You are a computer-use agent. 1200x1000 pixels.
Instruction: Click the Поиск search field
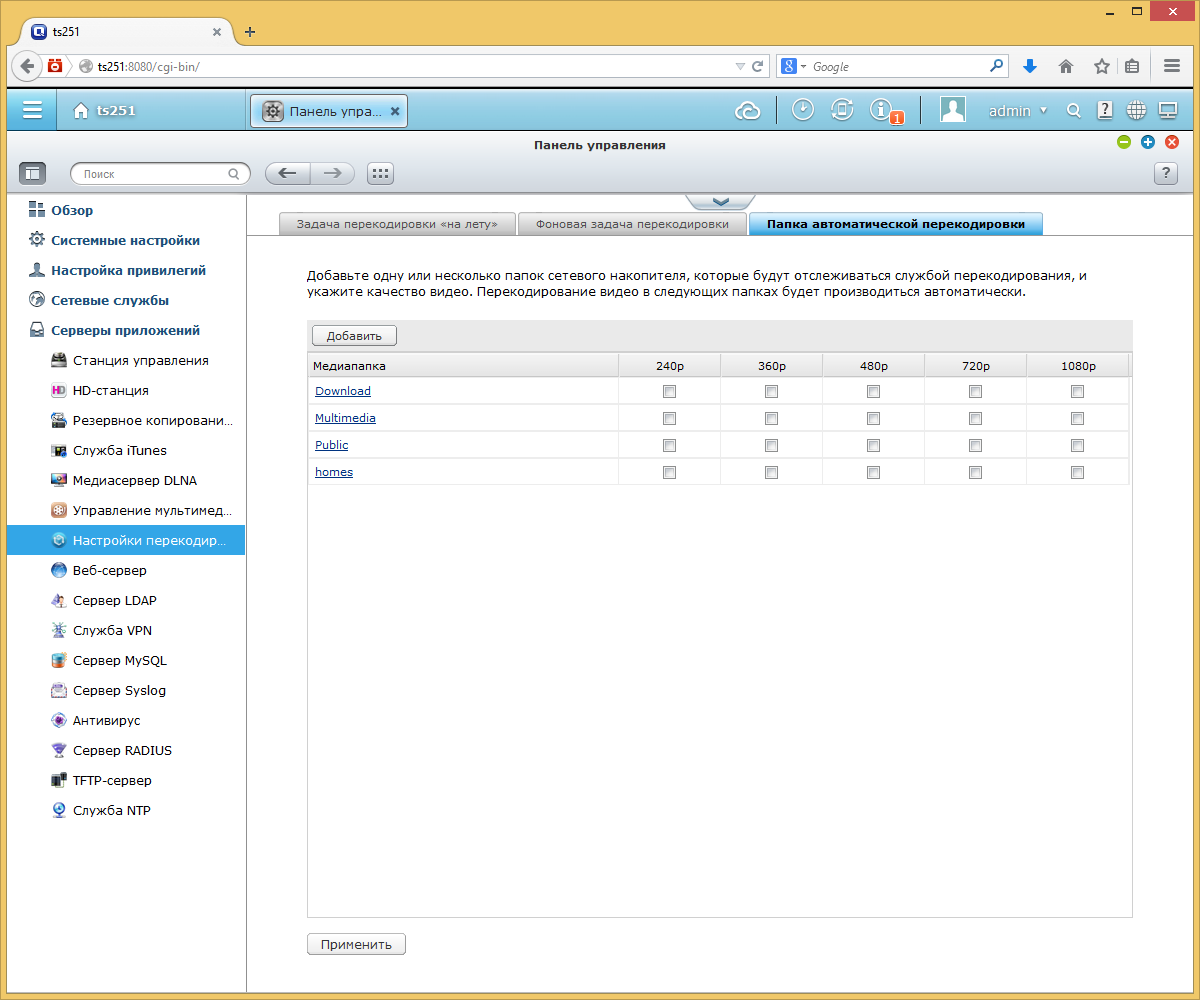point(160,173)
